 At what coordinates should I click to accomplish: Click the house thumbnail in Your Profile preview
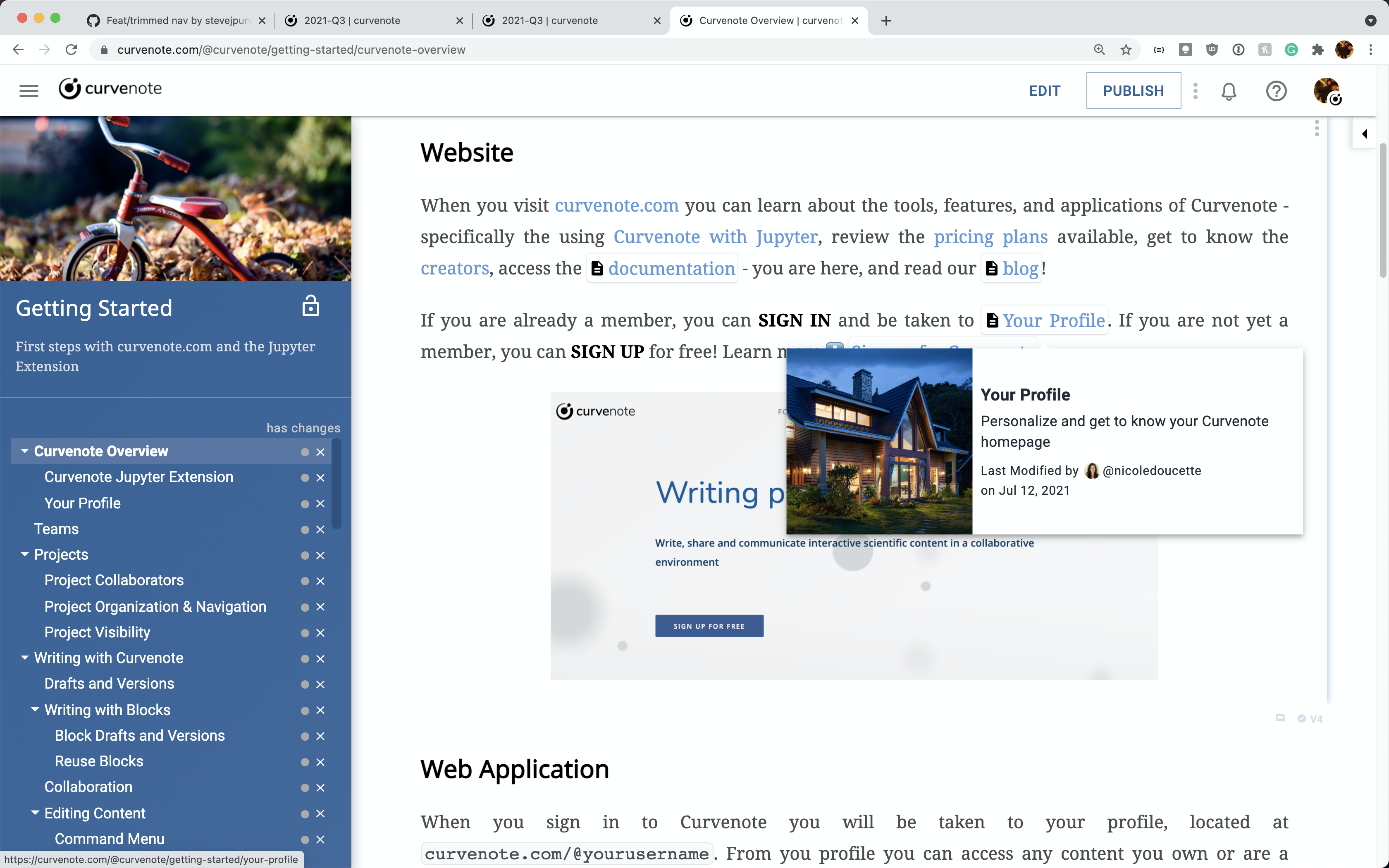pyautogui.click(x=879, y=441)
